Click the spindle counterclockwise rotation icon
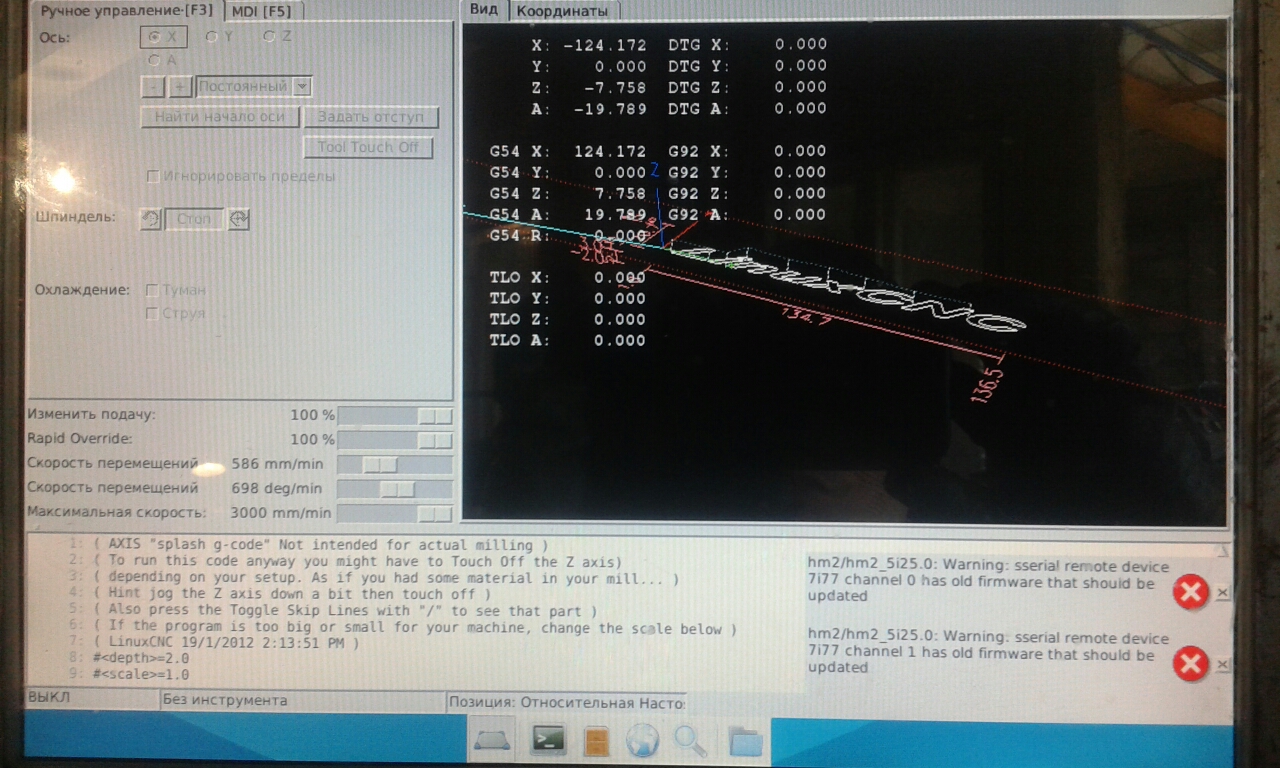Image resolution: width=1280 pixels, height=768 pixels. click(x=151, y=219)
